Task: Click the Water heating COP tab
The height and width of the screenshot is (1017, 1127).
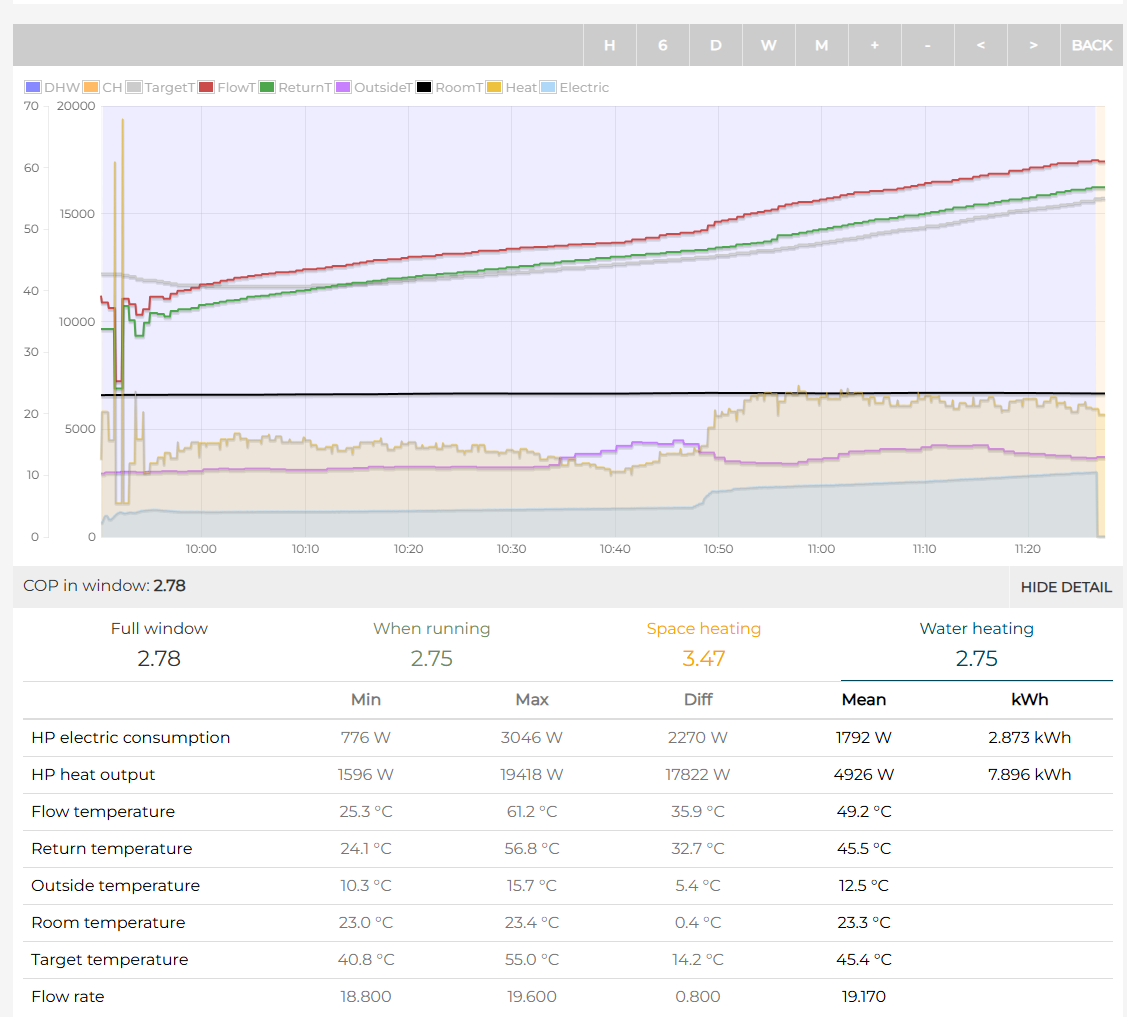Action: click(x=976, y=643)
